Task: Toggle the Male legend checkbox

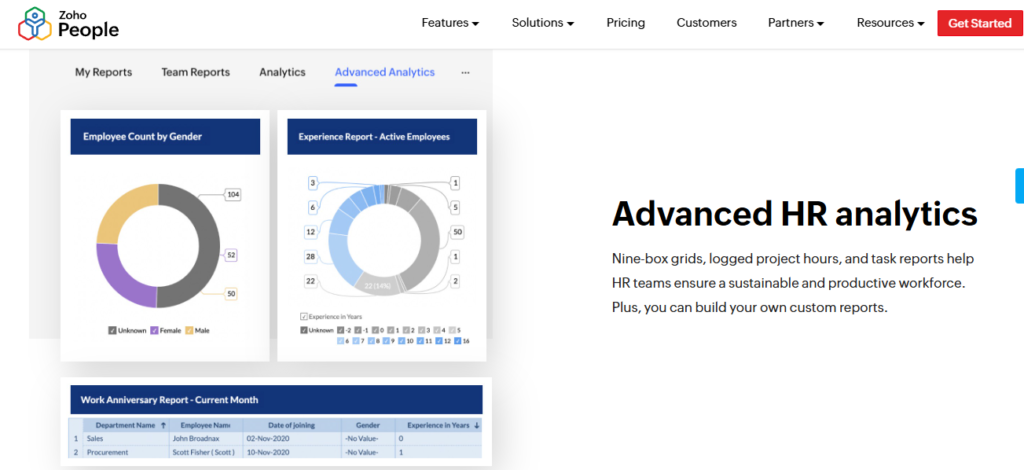Action: [x=189, y=330]
